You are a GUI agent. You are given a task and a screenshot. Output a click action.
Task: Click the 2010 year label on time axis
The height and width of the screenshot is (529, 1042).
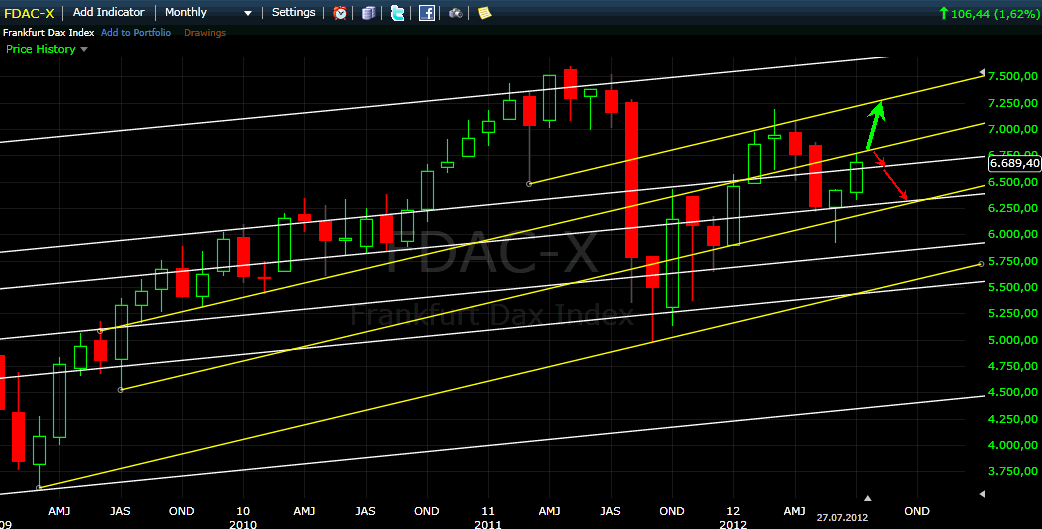243,524
